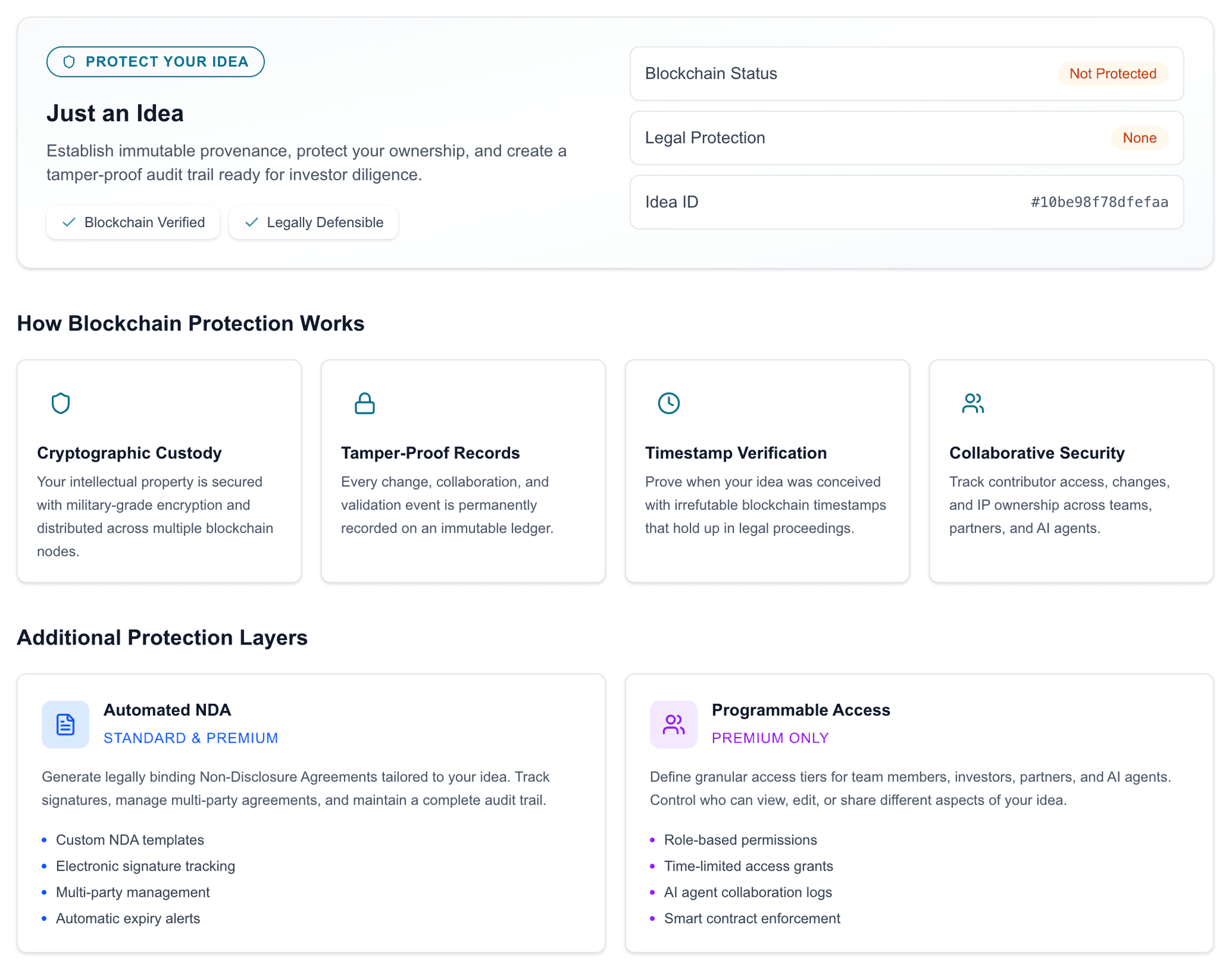Select the PREMIUM ONLY tier label
Viewport: 1232px width, 966px height.
point(770,738)
